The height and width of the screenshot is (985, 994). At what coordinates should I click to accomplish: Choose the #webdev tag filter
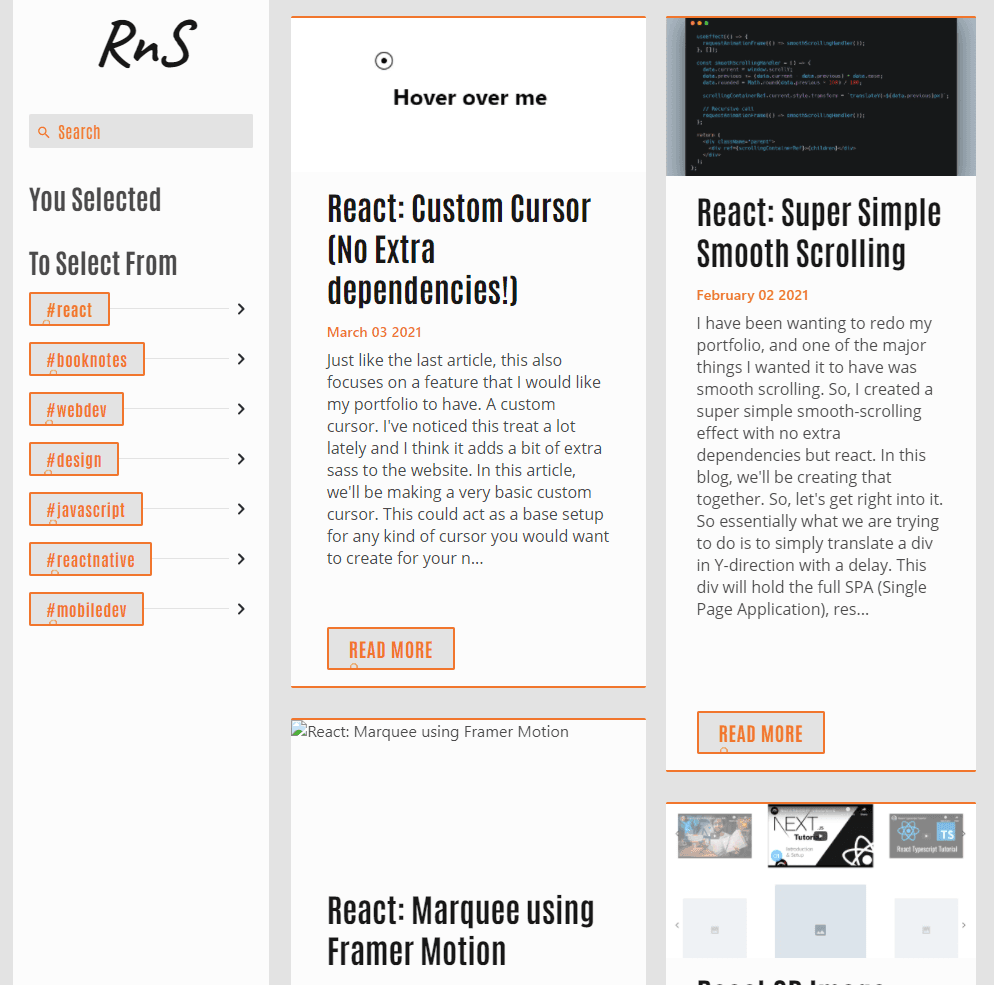point(76,410)
